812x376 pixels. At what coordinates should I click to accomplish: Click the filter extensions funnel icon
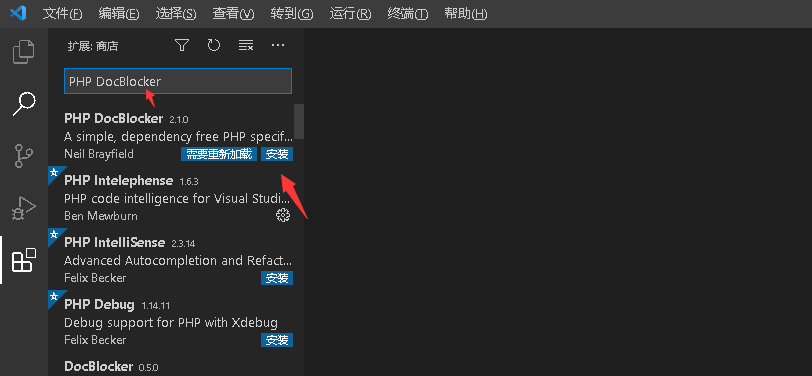pos(181,46)
